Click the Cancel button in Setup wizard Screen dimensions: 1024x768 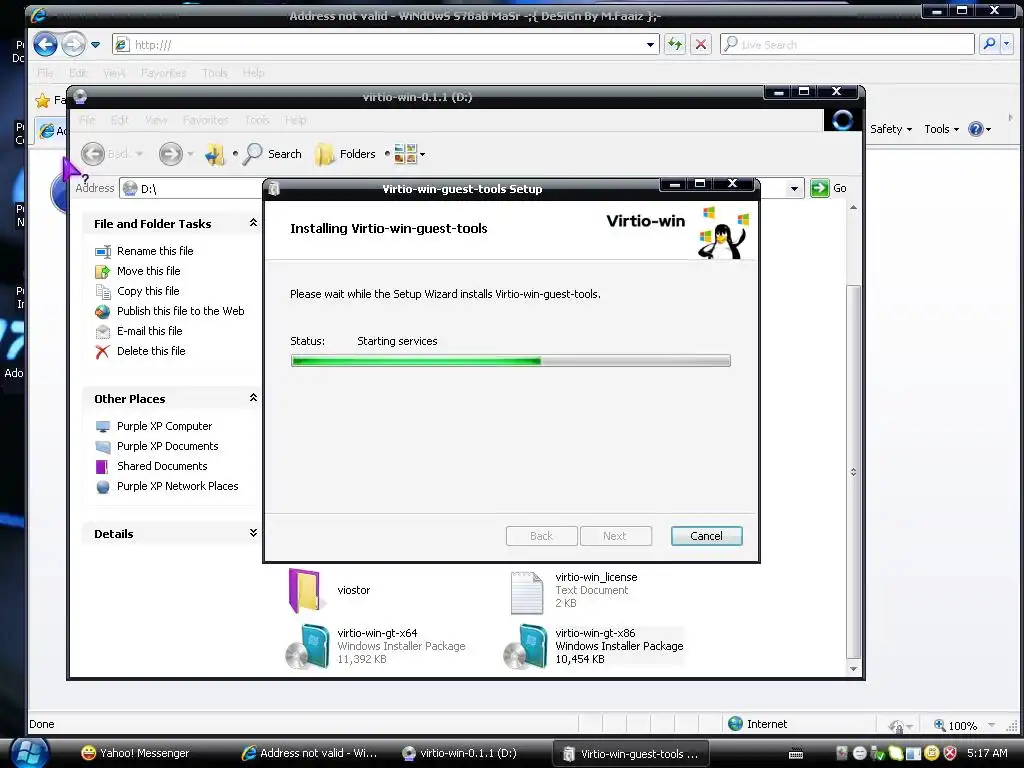click(x=707, y=536)
